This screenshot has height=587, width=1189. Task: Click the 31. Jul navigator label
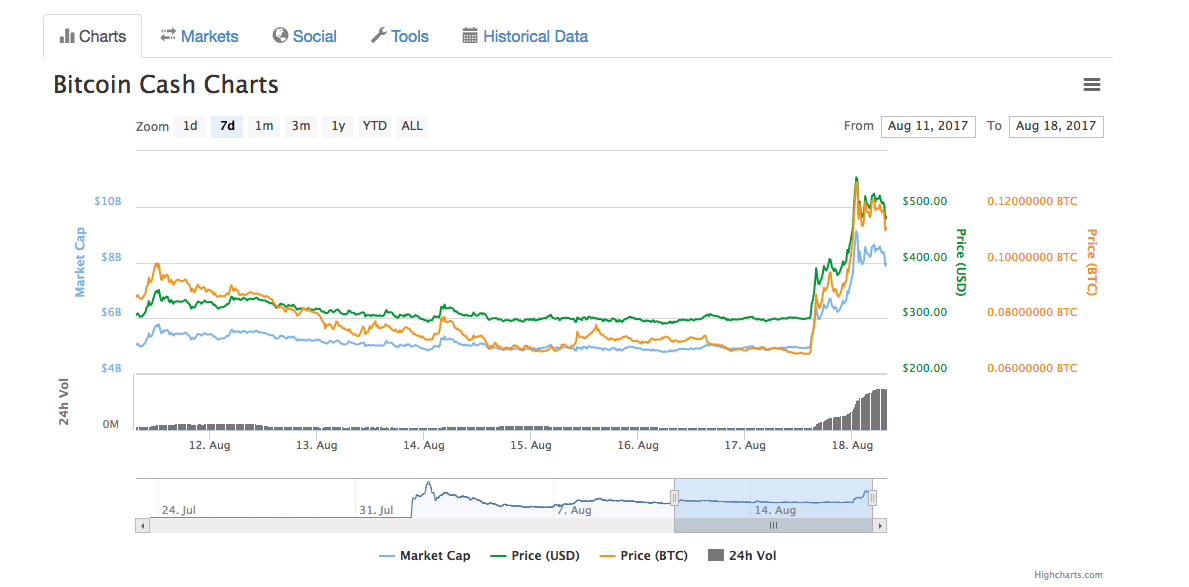point(377,510)
